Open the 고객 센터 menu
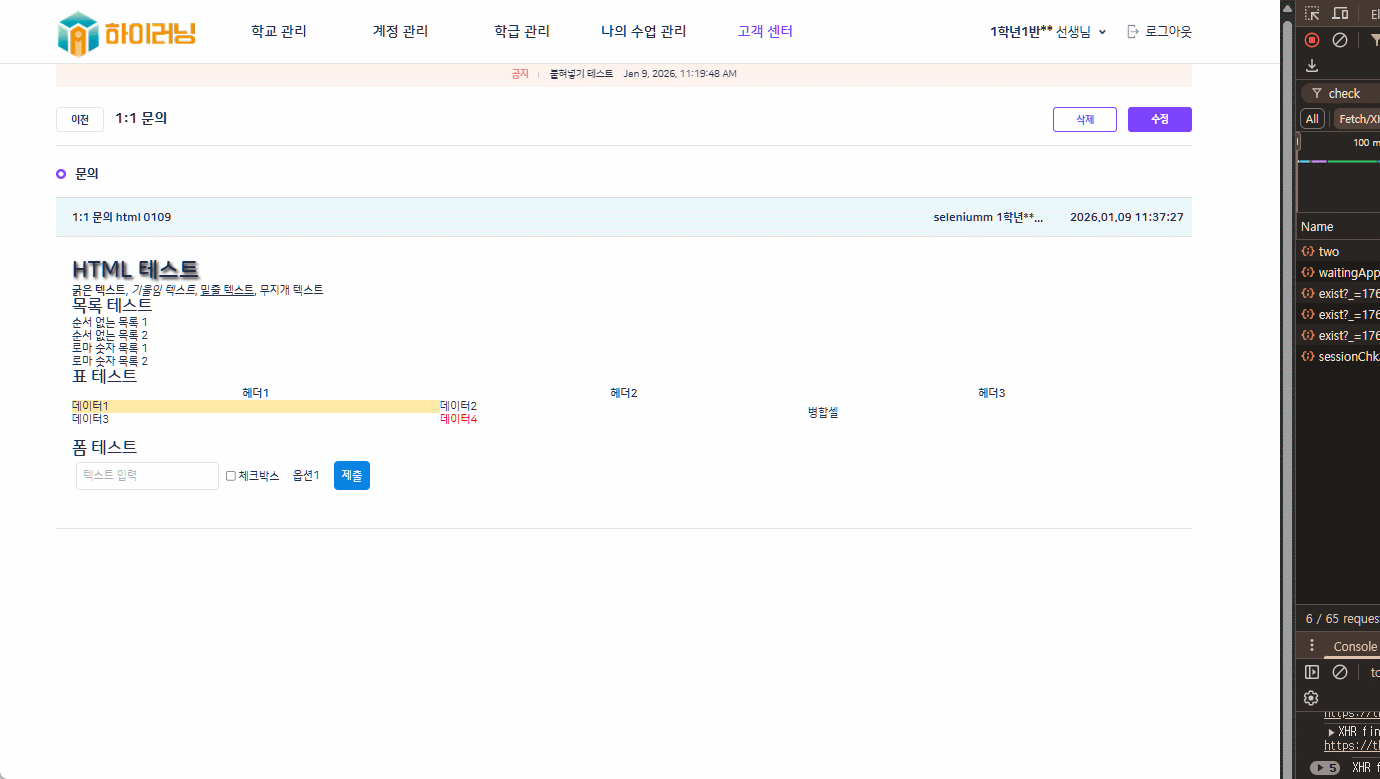The image size is (1380, 779). (x=765, y=32)
